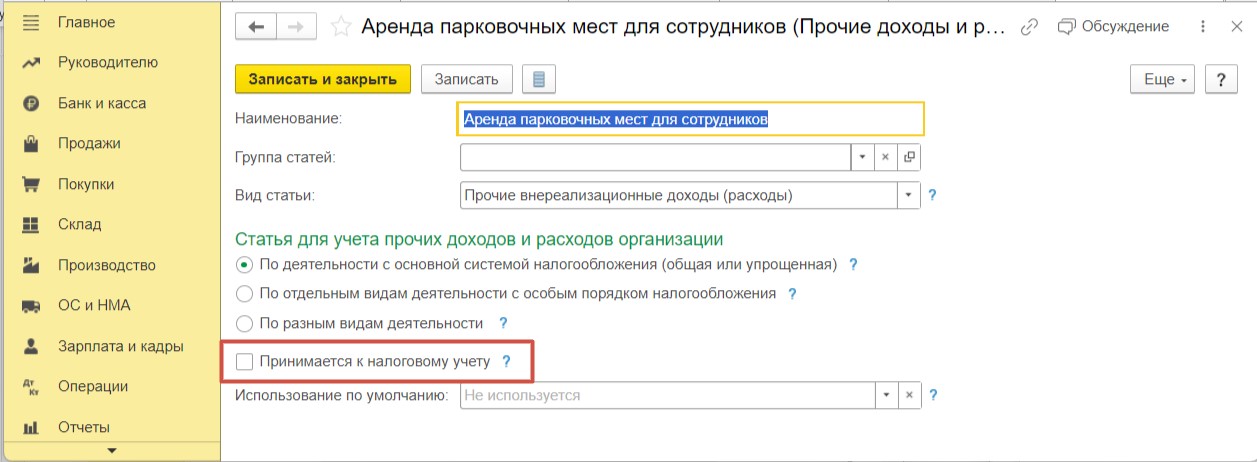The width and height of the screenshot is (1257, 462).
Task: Copy link using the chain icon
Action: click(1028, 27)
